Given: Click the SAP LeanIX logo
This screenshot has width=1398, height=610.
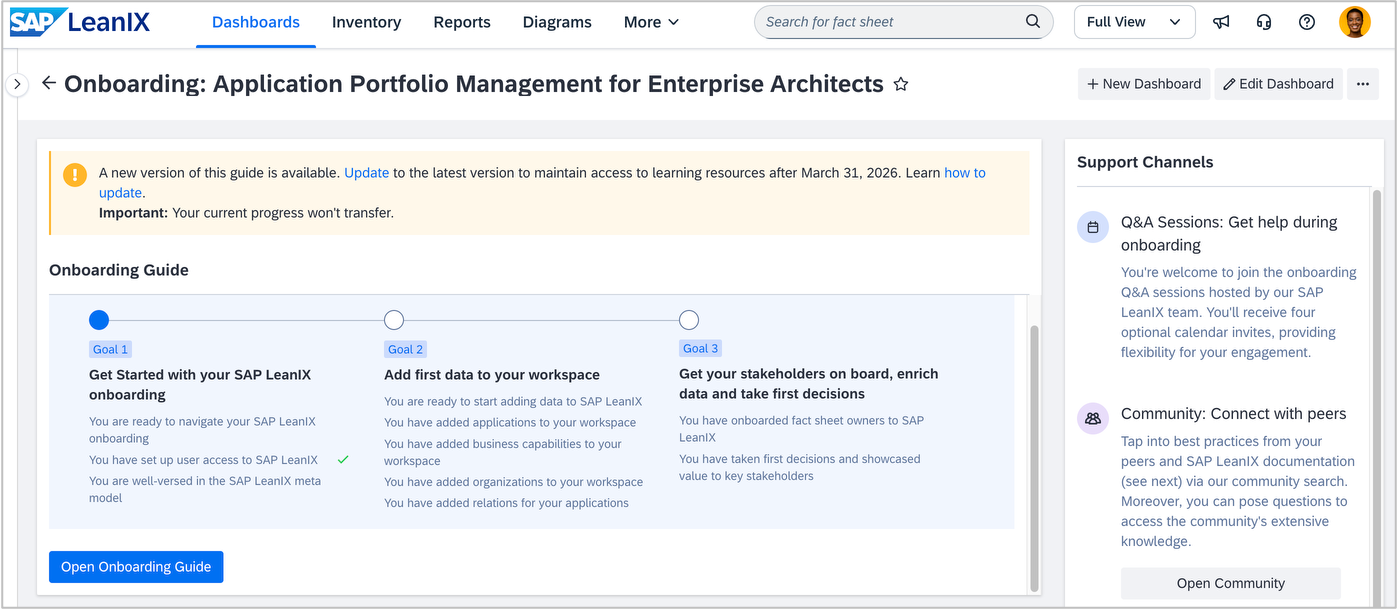Looking at the screenshot, I should 80,22.
